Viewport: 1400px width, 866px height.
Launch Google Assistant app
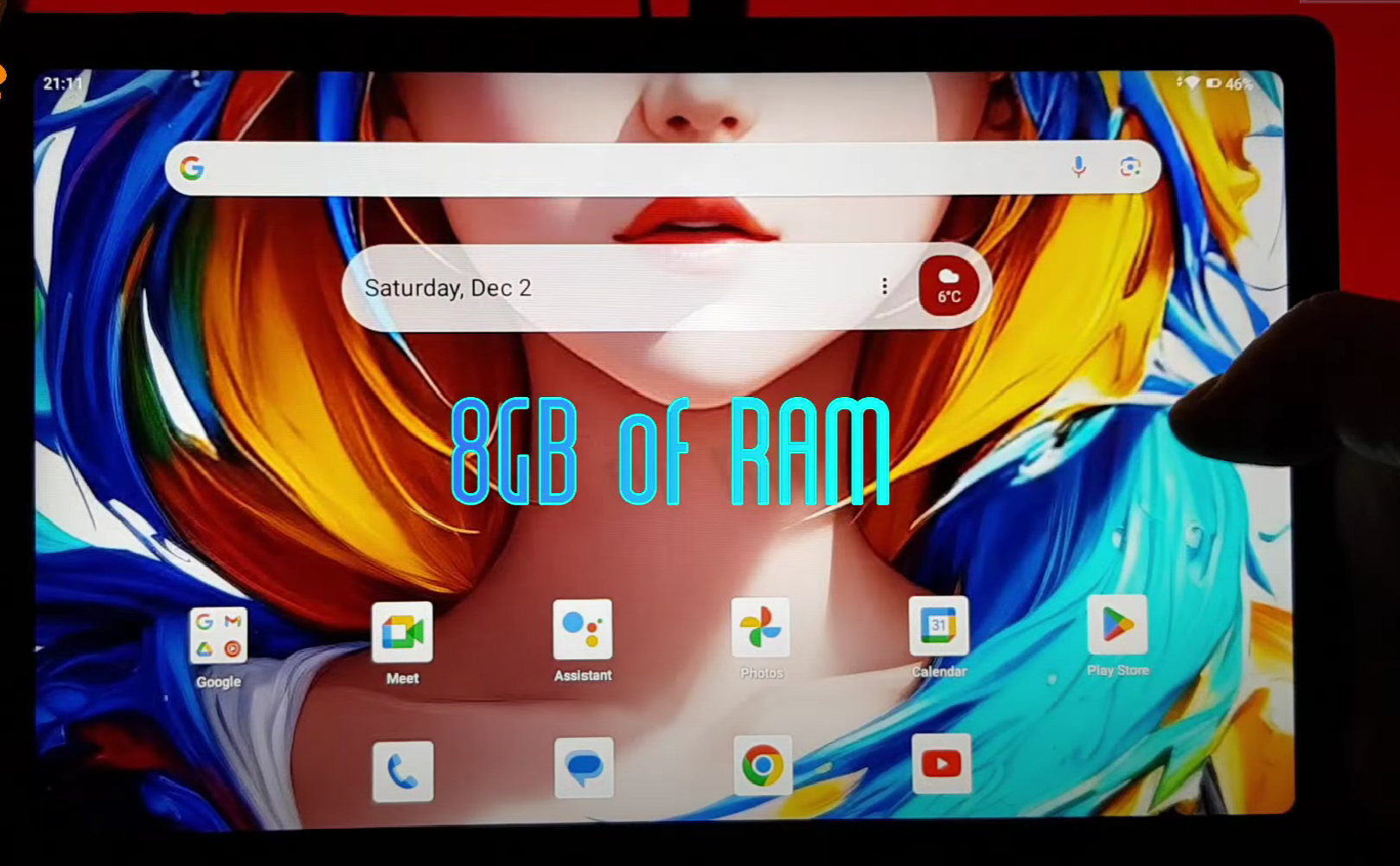point(583,630)
